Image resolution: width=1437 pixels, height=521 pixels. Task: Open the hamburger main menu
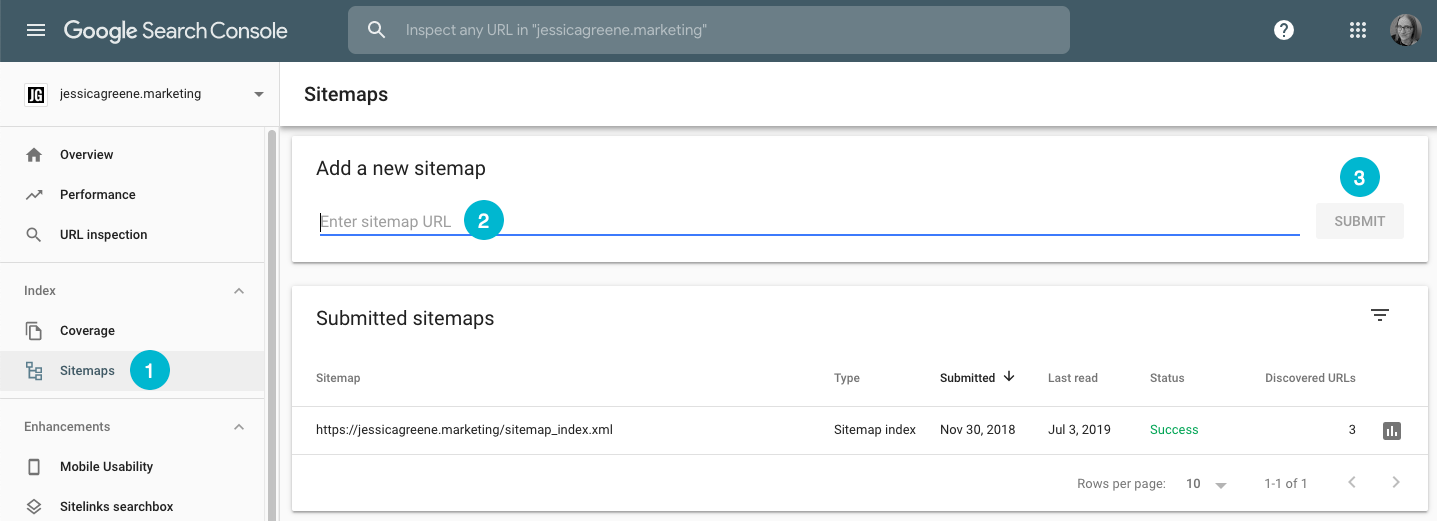click(x=36, y=30)
